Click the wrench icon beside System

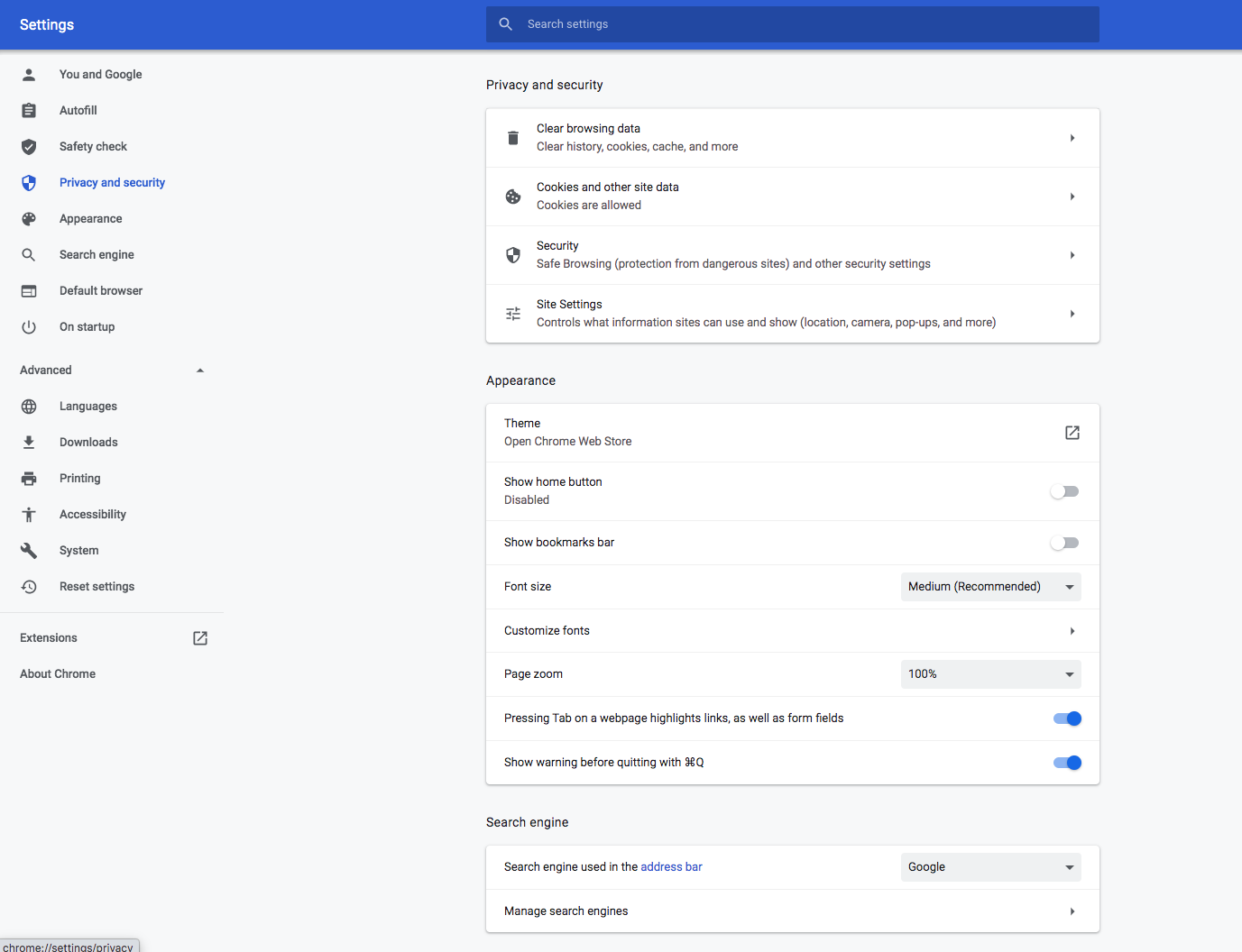pyautogui.click(x=29, y=551)
